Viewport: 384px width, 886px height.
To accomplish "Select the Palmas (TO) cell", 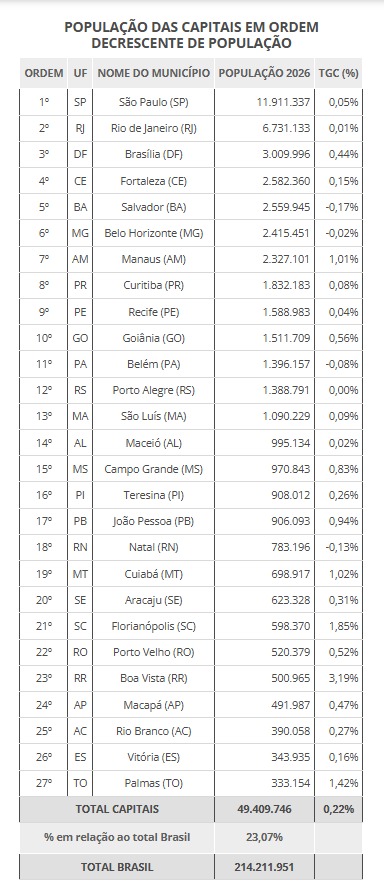I will click(x=154, y=783).
